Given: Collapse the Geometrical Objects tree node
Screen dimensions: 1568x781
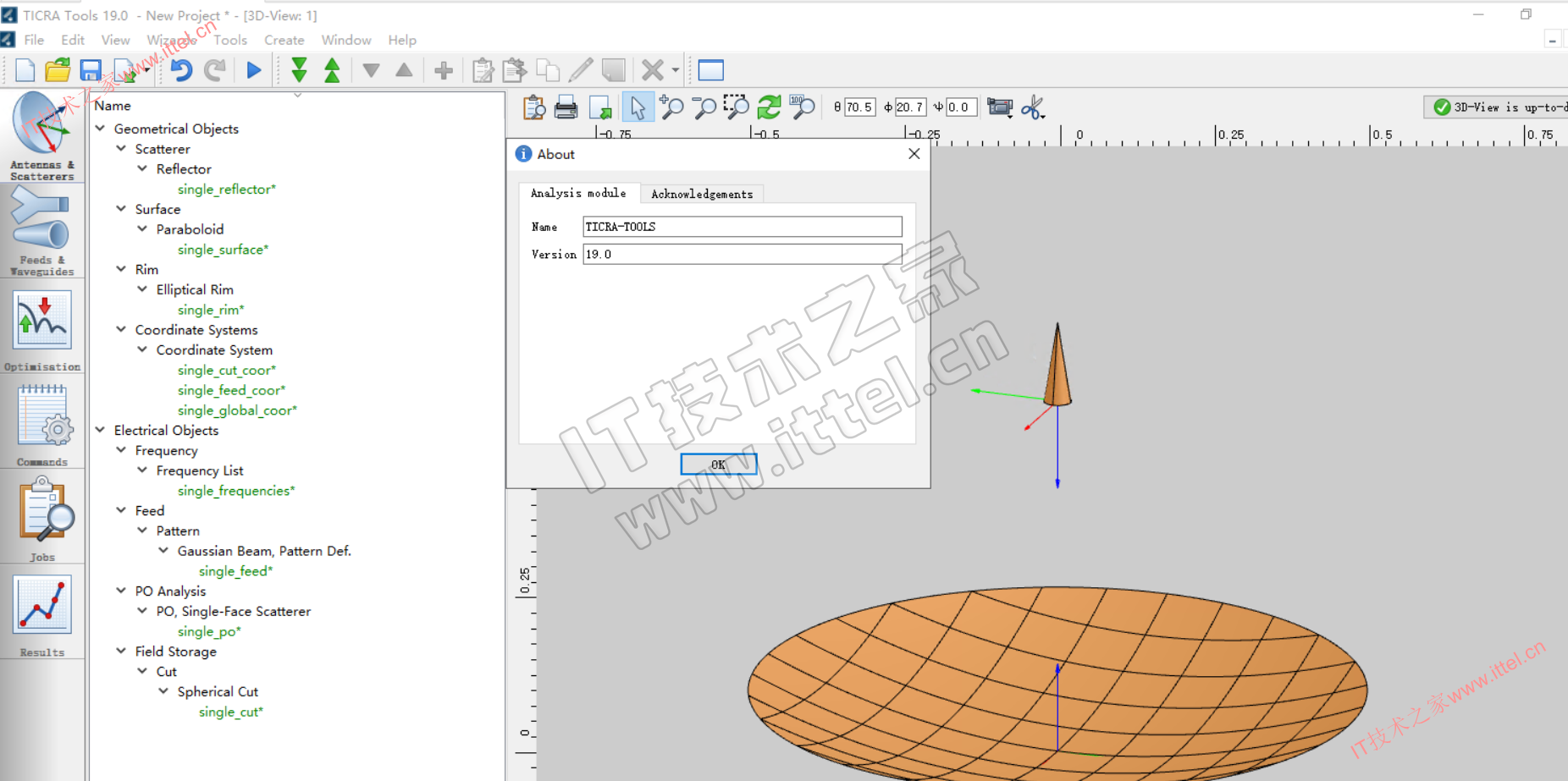Looking at the screenshot, I should click(x=101, y=129).
